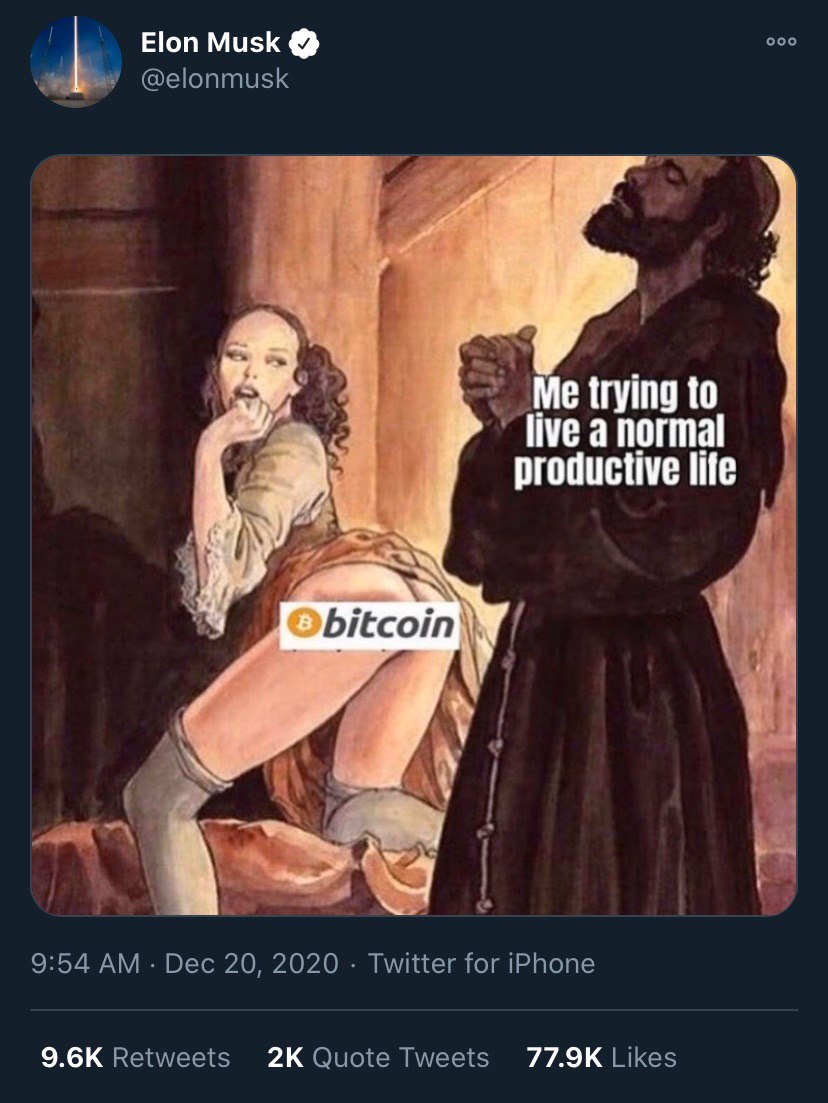This screenshot has width=828, height=1103.
Task: Open Elon Musk display name profile
Action: coord(210,43)
